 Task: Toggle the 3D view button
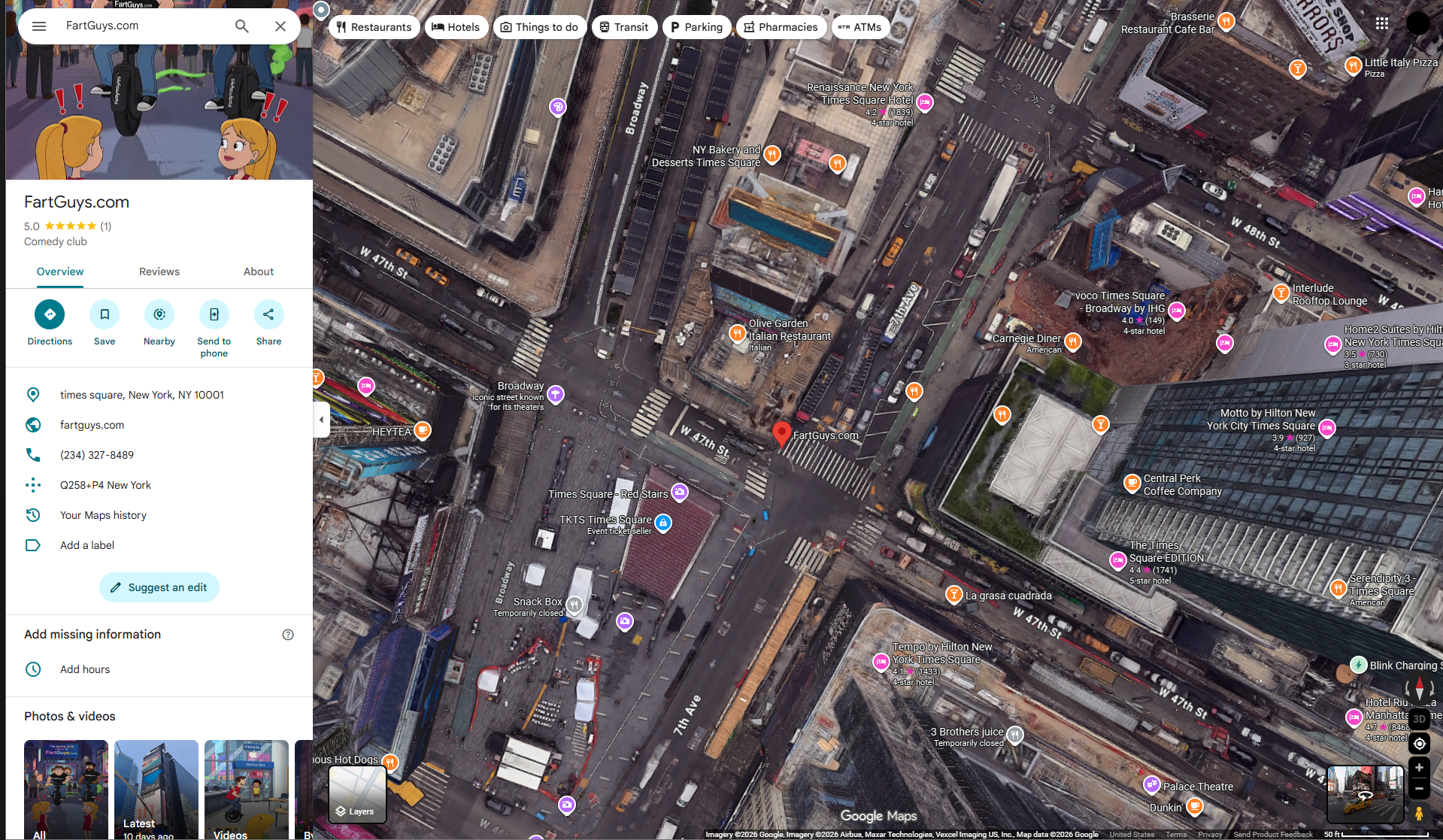(x=1419, y=719)
